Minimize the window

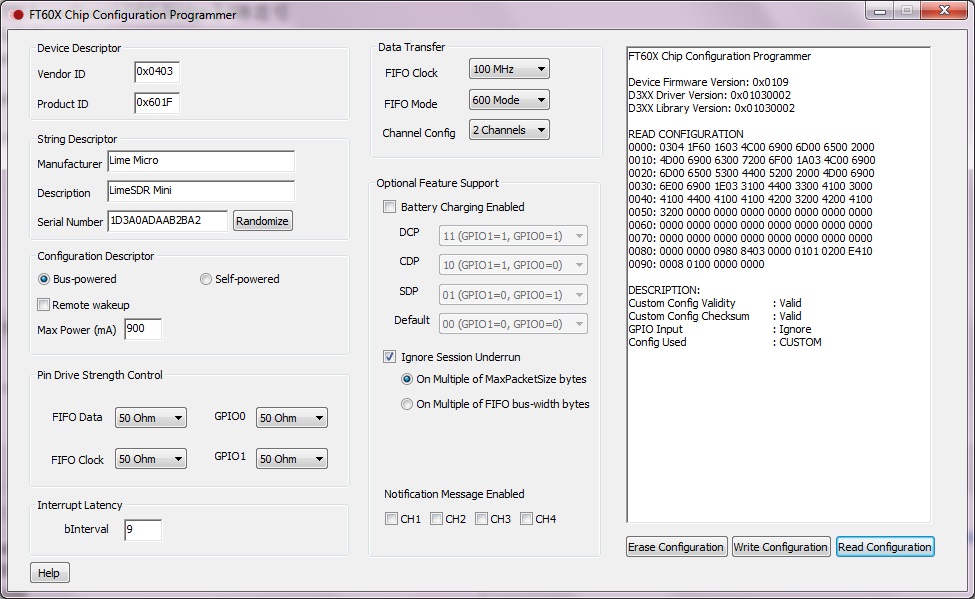[x=880, y=11]
